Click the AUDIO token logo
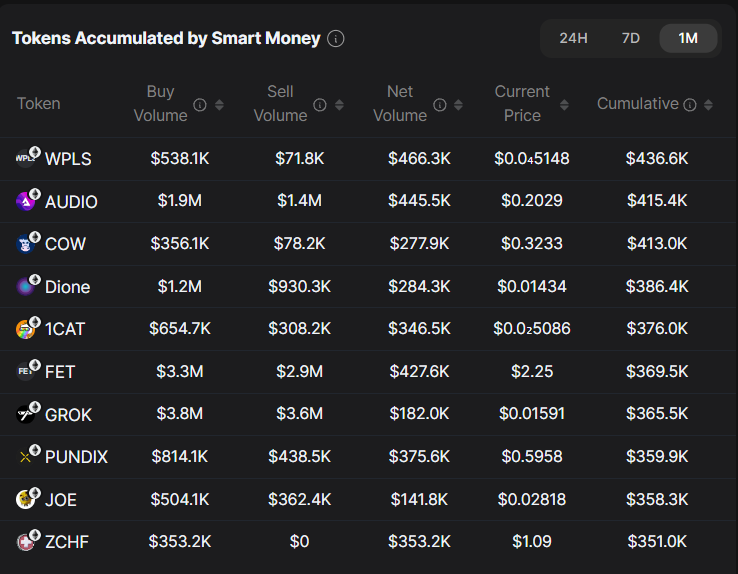Image resolution: width=738 pixels, height=574 pixels. [27, 200]
